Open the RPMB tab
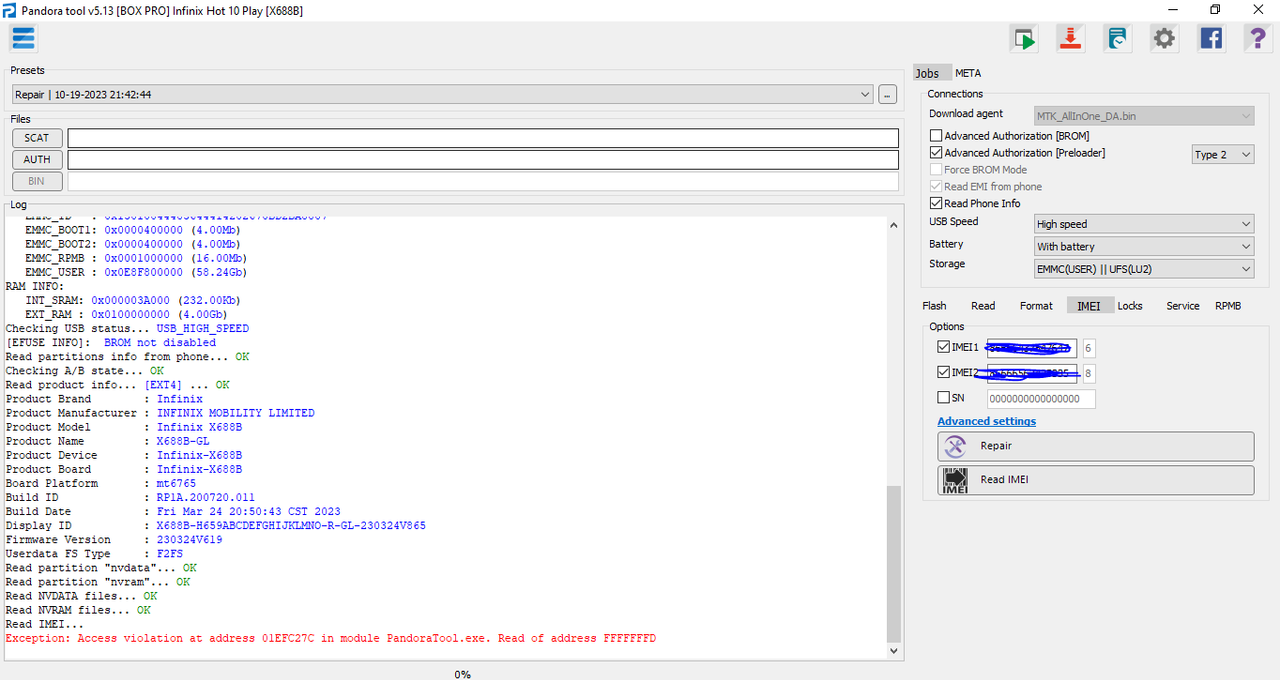The height and width of the screenshot is (680, 1280). click(1228, 306)
